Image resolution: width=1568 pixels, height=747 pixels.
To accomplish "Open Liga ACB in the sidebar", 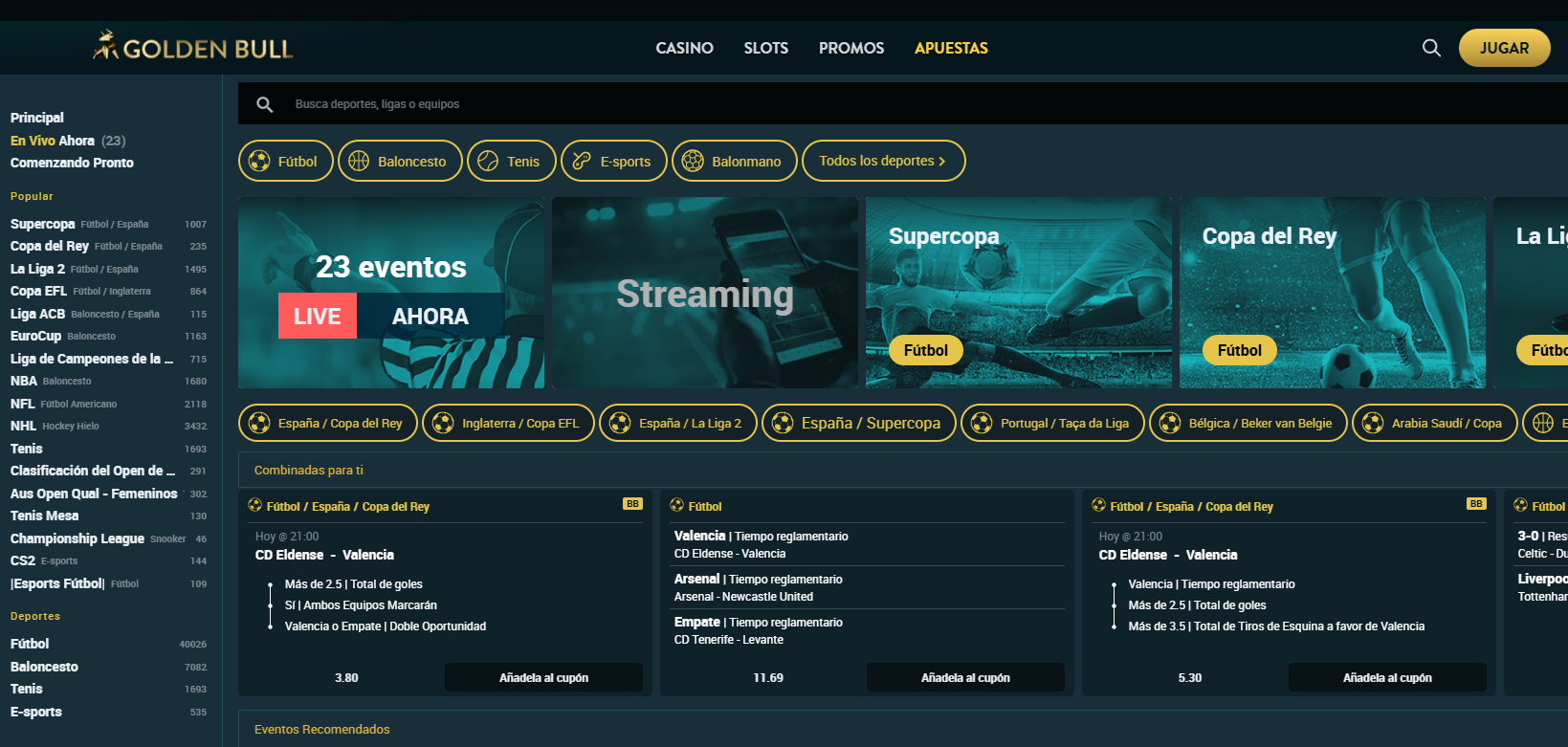I will [x=108, y=314].
